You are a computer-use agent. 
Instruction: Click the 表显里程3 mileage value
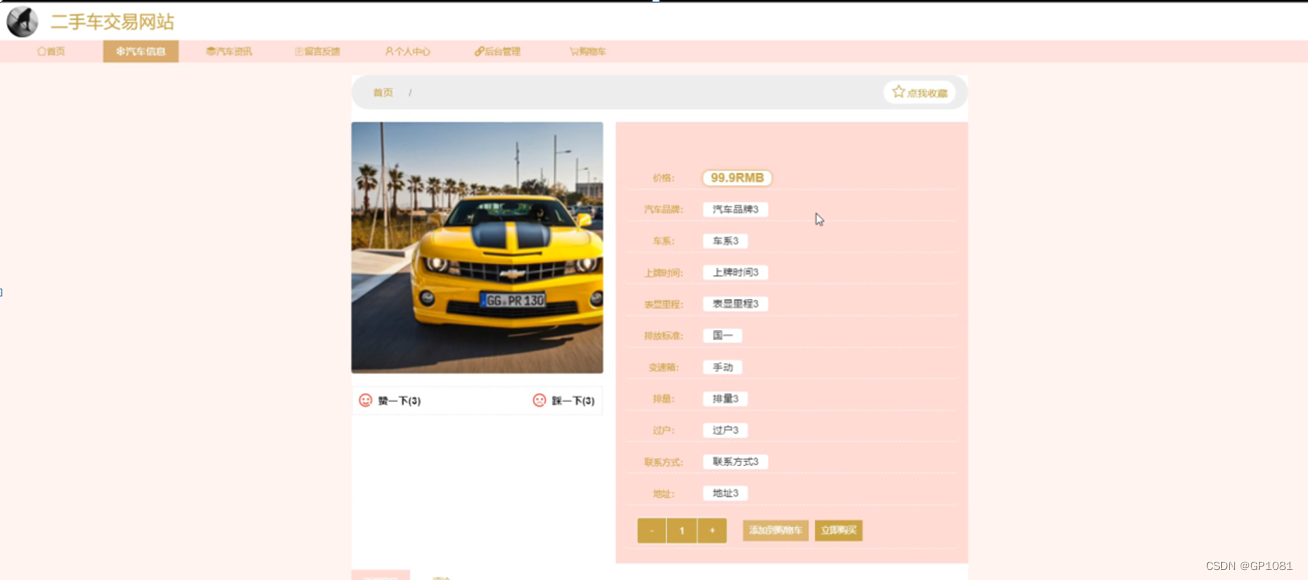735,304
